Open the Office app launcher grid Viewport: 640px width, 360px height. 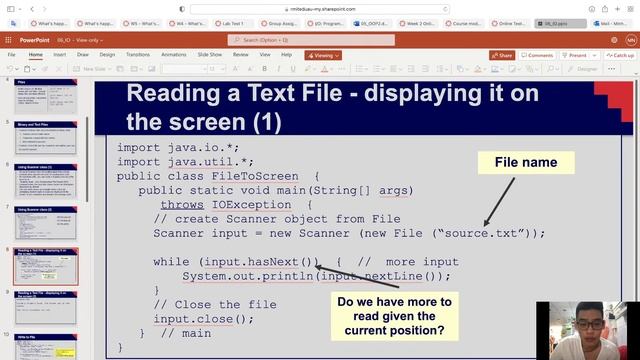8,40
